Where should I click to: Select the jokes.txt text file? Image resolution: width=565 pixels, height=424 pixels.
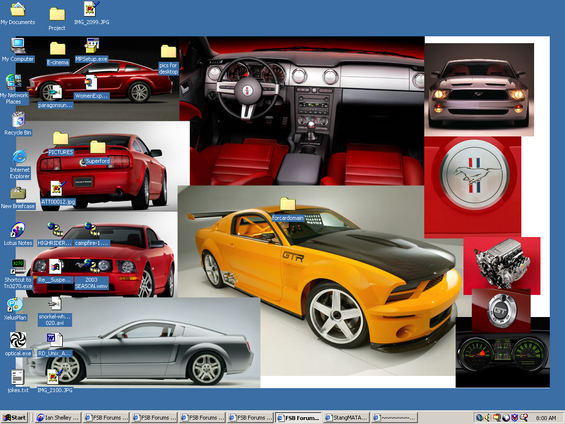pos(18,381)
